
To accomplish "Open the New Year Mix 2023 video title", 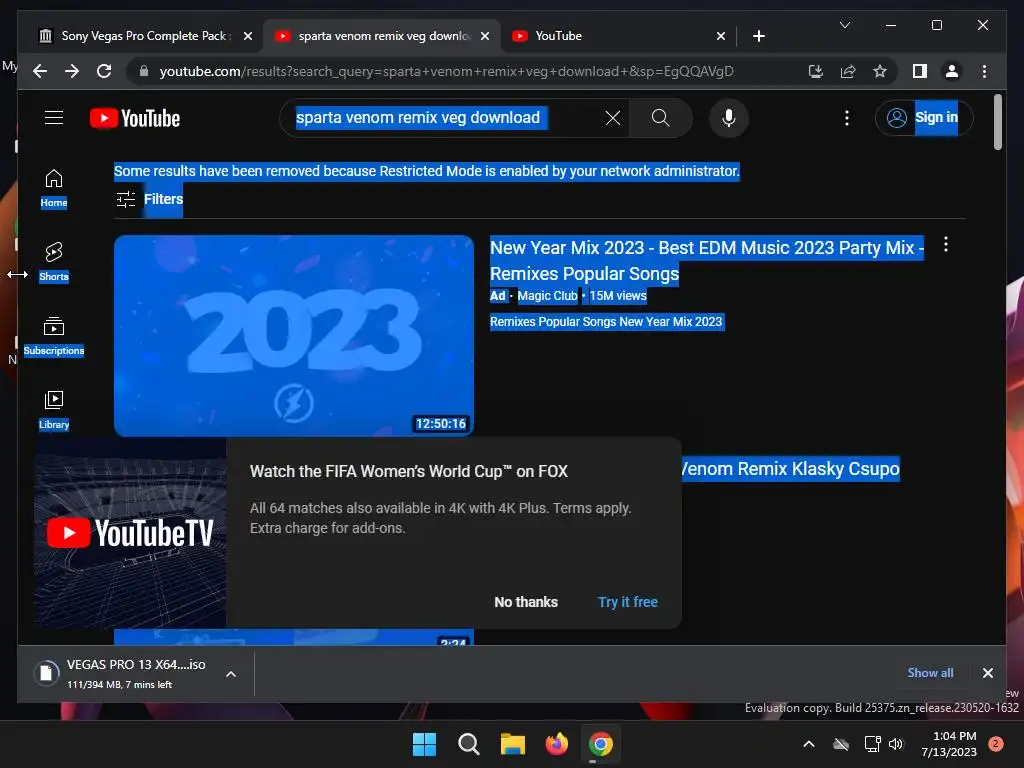I will [x=707, y=261].
